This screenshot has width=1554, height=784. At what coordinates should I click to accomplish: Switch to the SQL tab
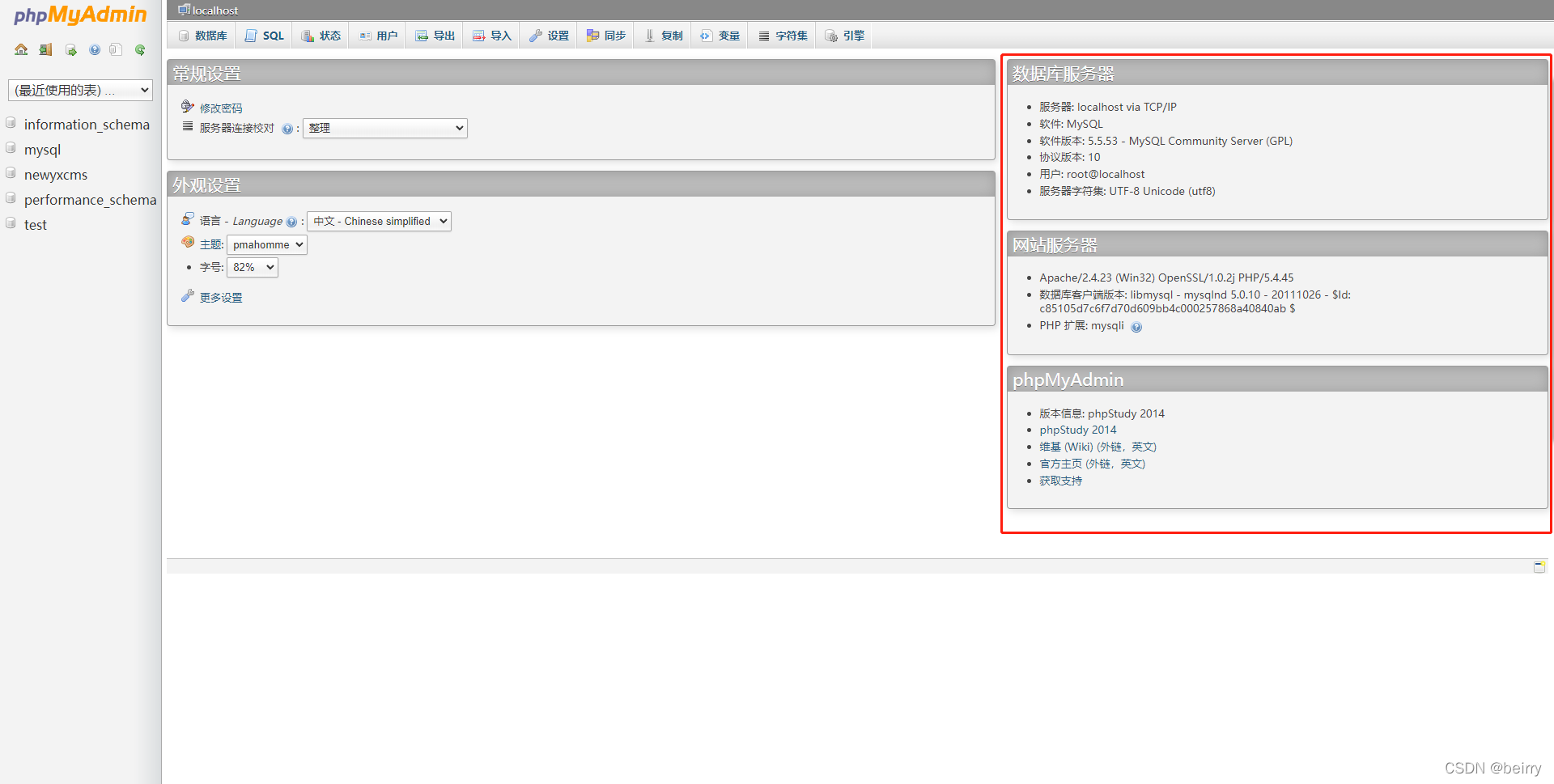point(264,36)
